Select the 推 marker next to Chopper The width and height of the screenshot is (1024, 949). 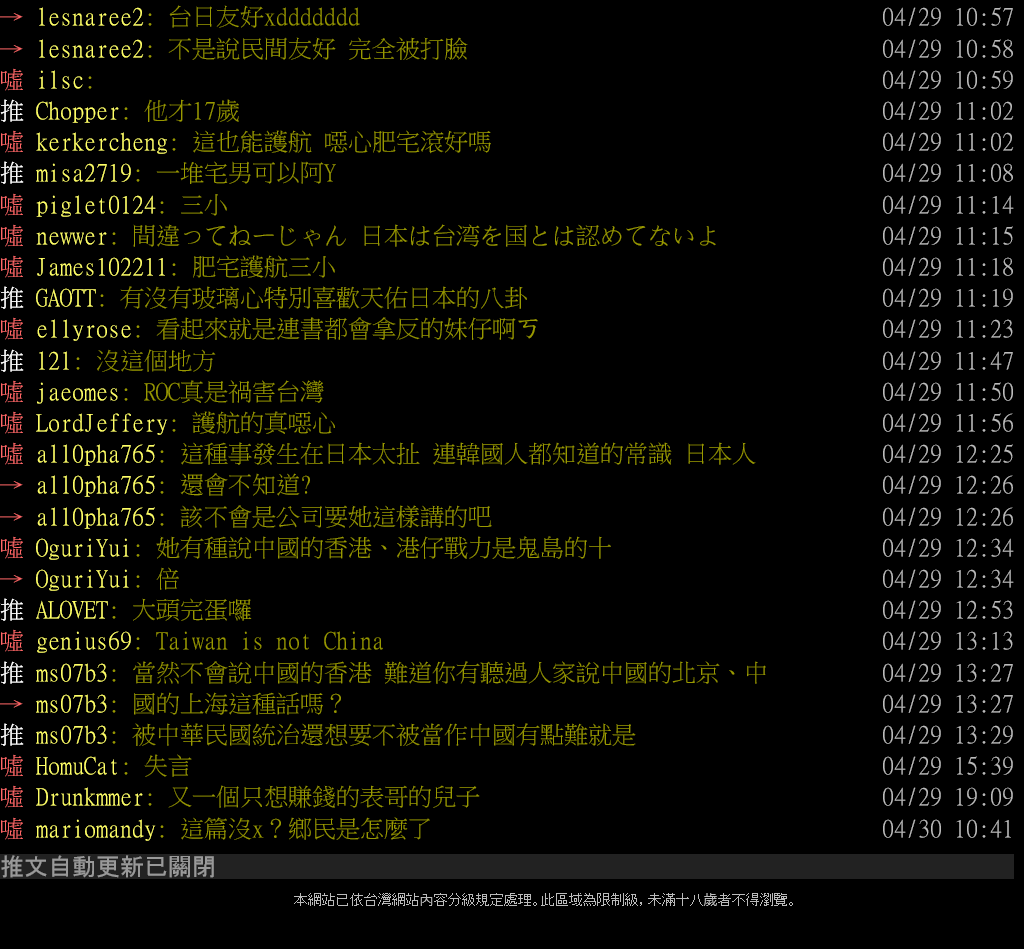pyautogui.click(x=12, y=112)
